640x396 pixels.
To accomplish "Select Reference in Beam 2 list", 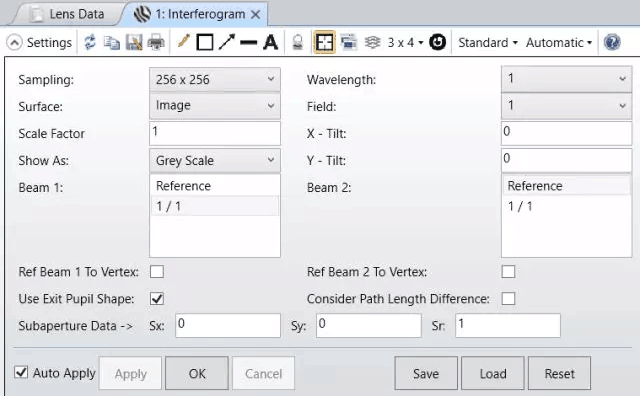I will pyautogui.click(x=567, y=186).
